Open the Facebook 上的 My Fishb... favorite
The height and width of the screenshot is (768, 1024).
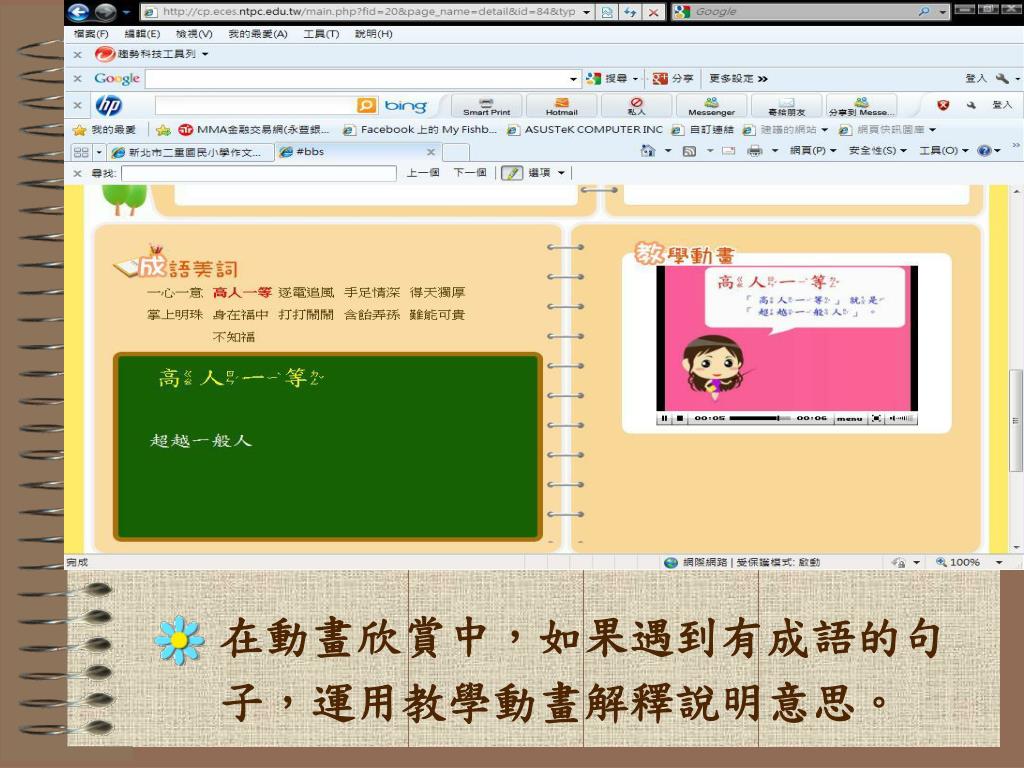(421, 130)
